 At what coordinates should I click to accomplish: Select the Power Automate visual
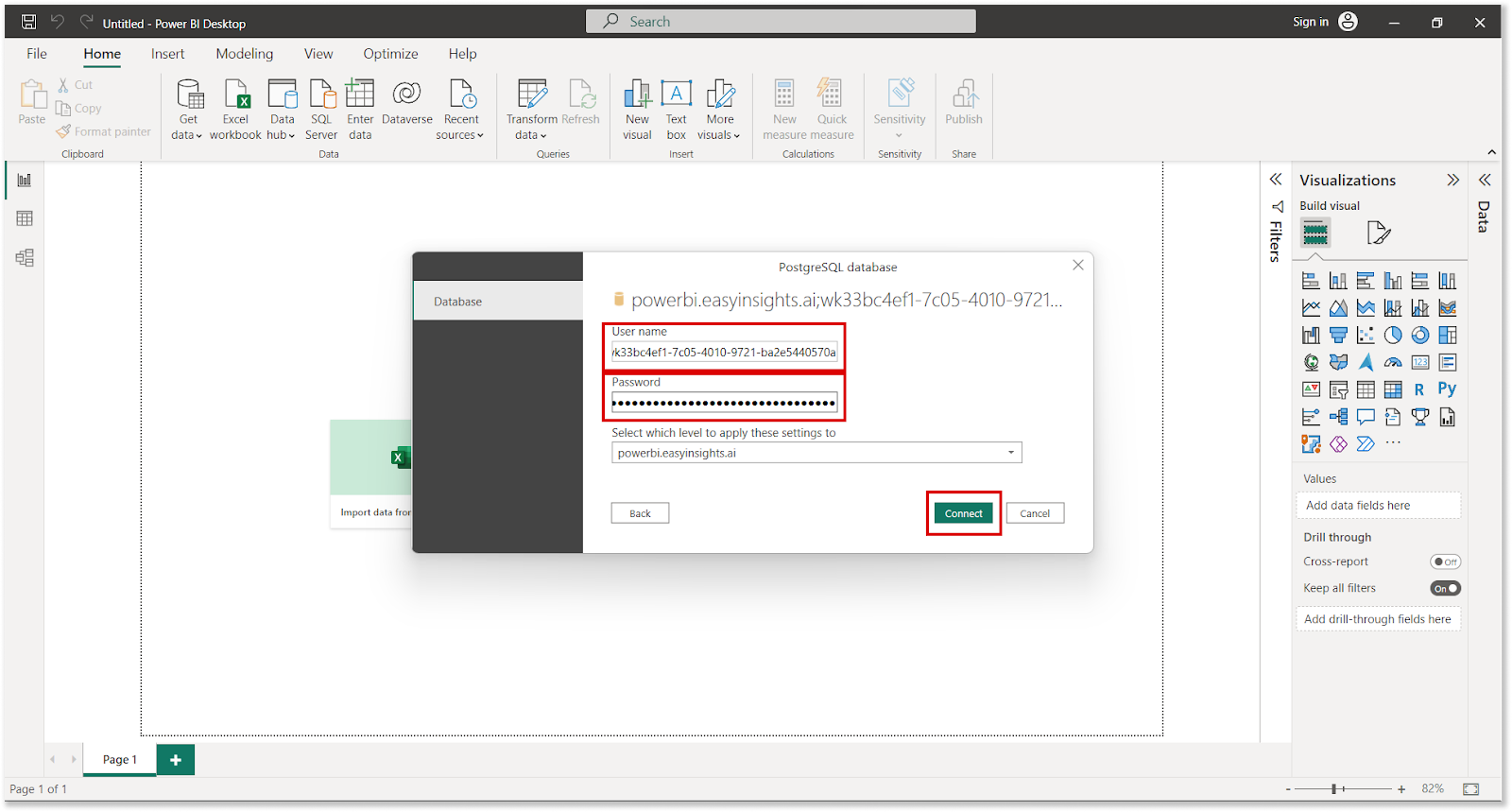point(1366,444)
